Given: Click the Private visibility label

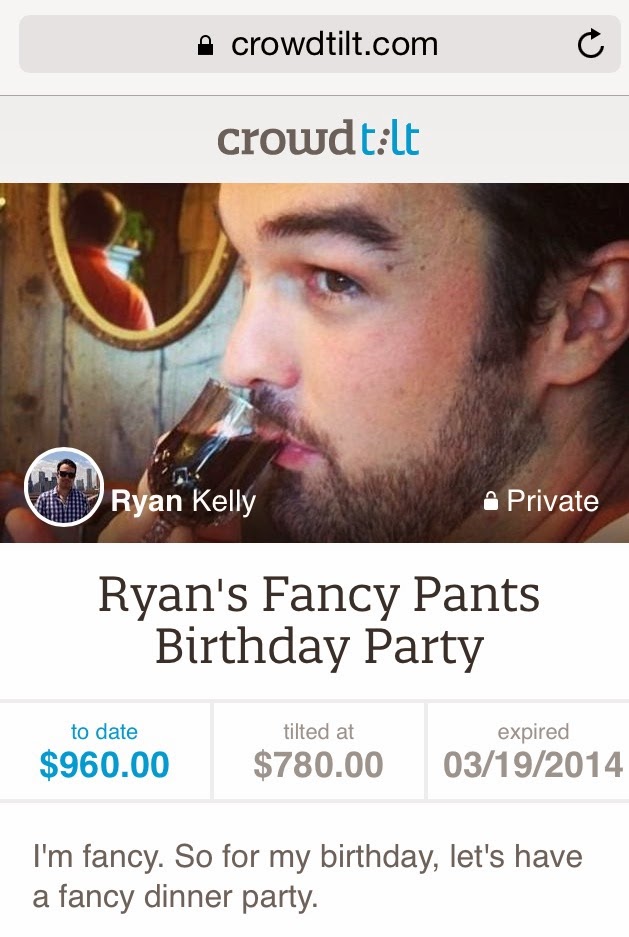Looking at the screenshot, I should (552, 501).
